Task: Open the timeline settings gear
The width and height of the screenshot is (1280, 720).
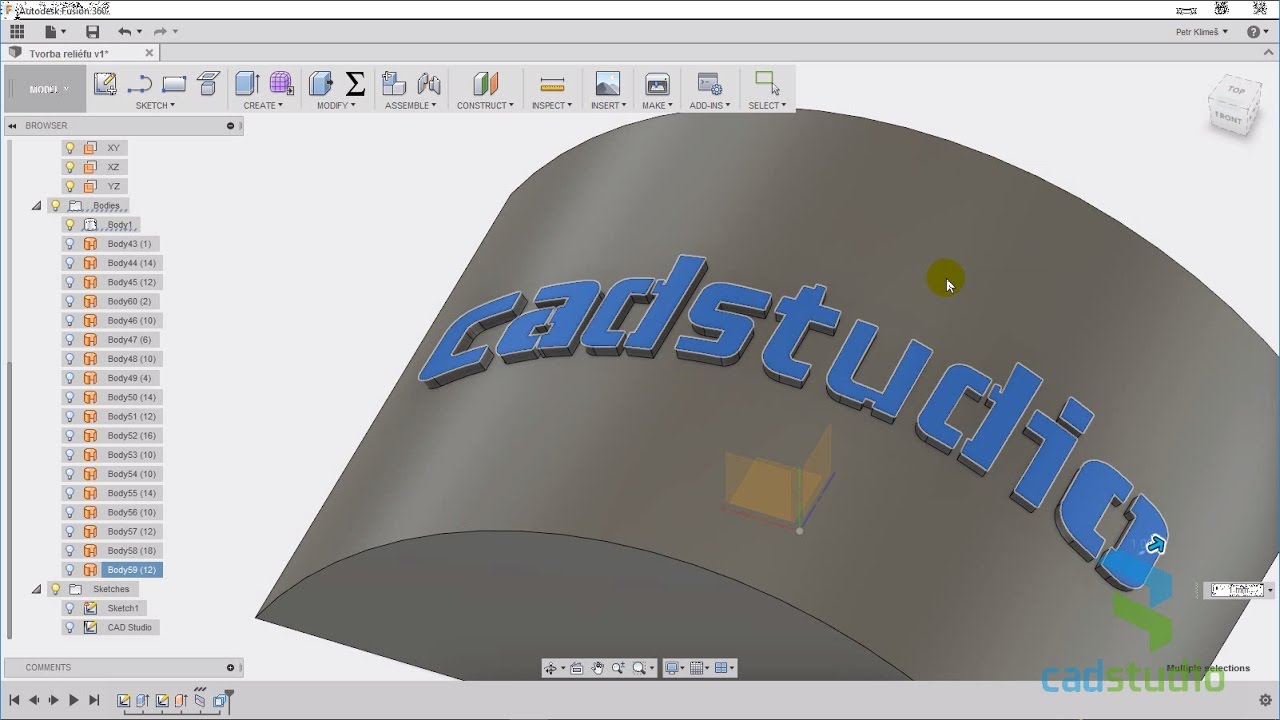Action: click(x=1265, y=700)
